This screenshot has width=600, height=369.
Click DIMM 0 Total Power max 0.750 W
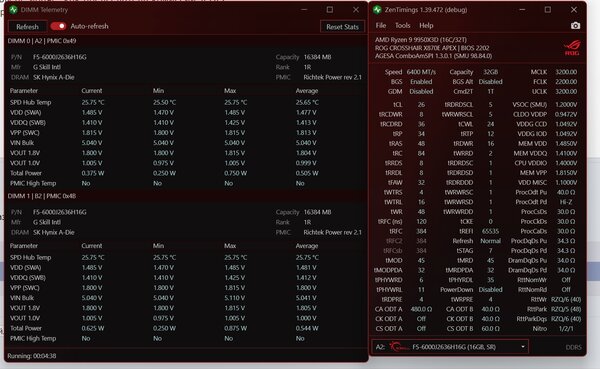coord(235,173)
